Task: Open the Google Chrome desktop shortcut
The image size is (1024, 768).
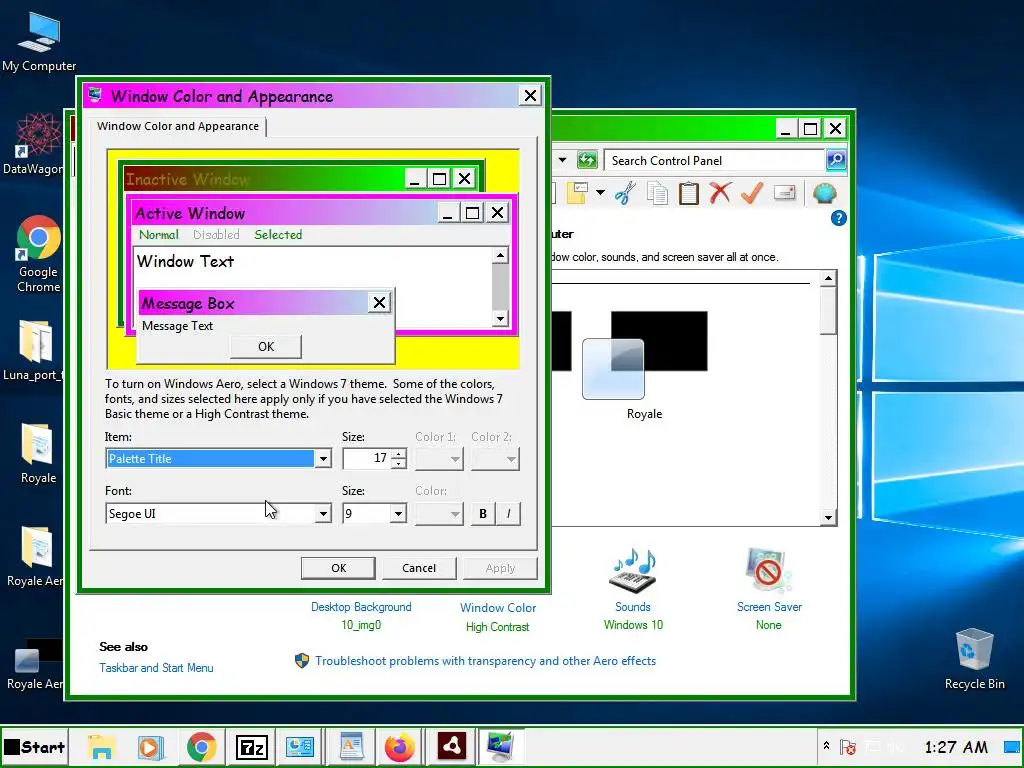Action: point(39,254)
